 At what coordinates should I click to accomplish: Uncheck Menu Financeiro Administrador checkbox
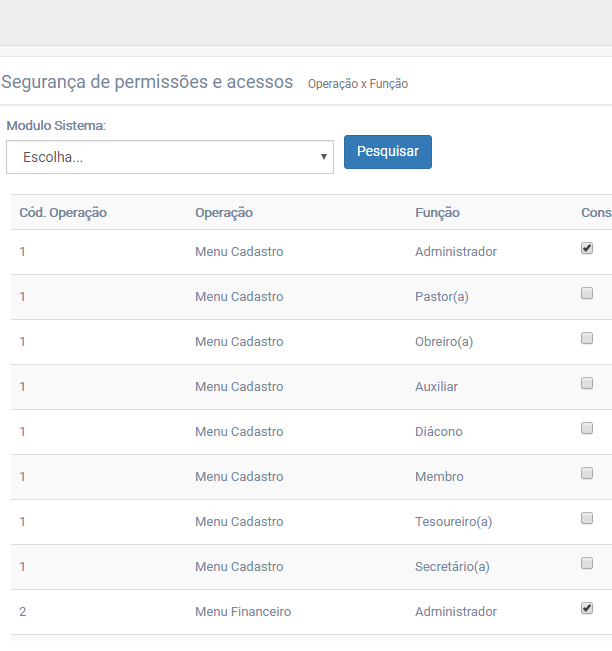(587, 608)
